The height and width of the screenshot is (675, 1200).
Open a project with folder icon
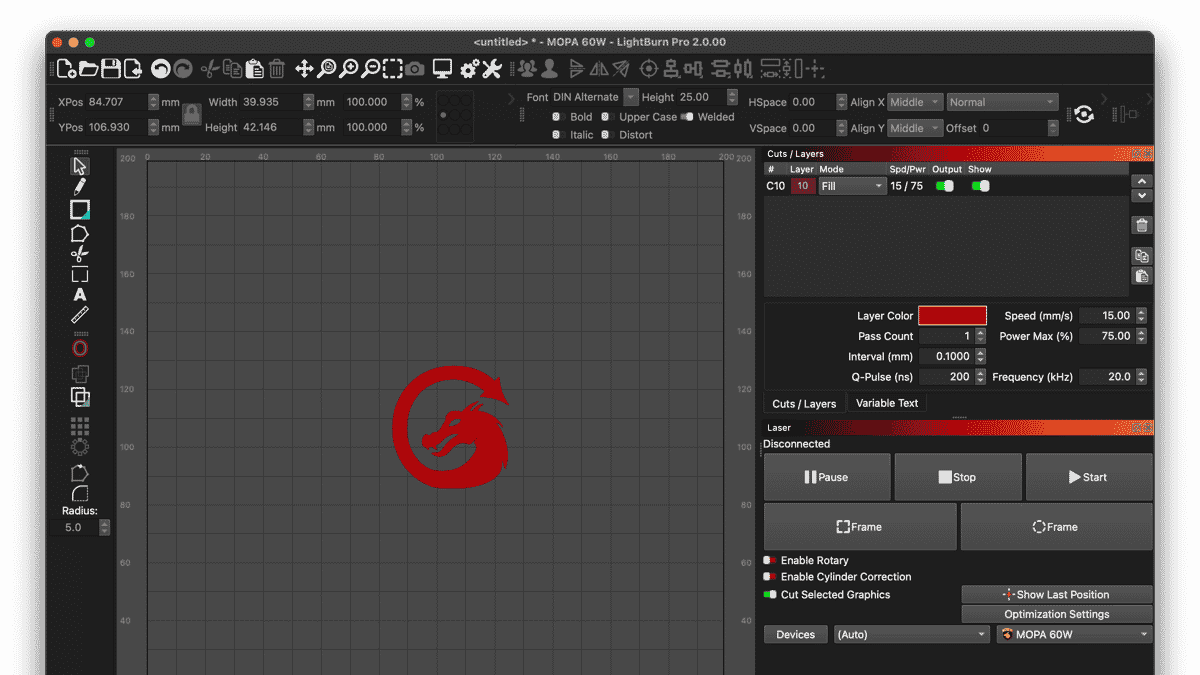[x=89, y=69]
